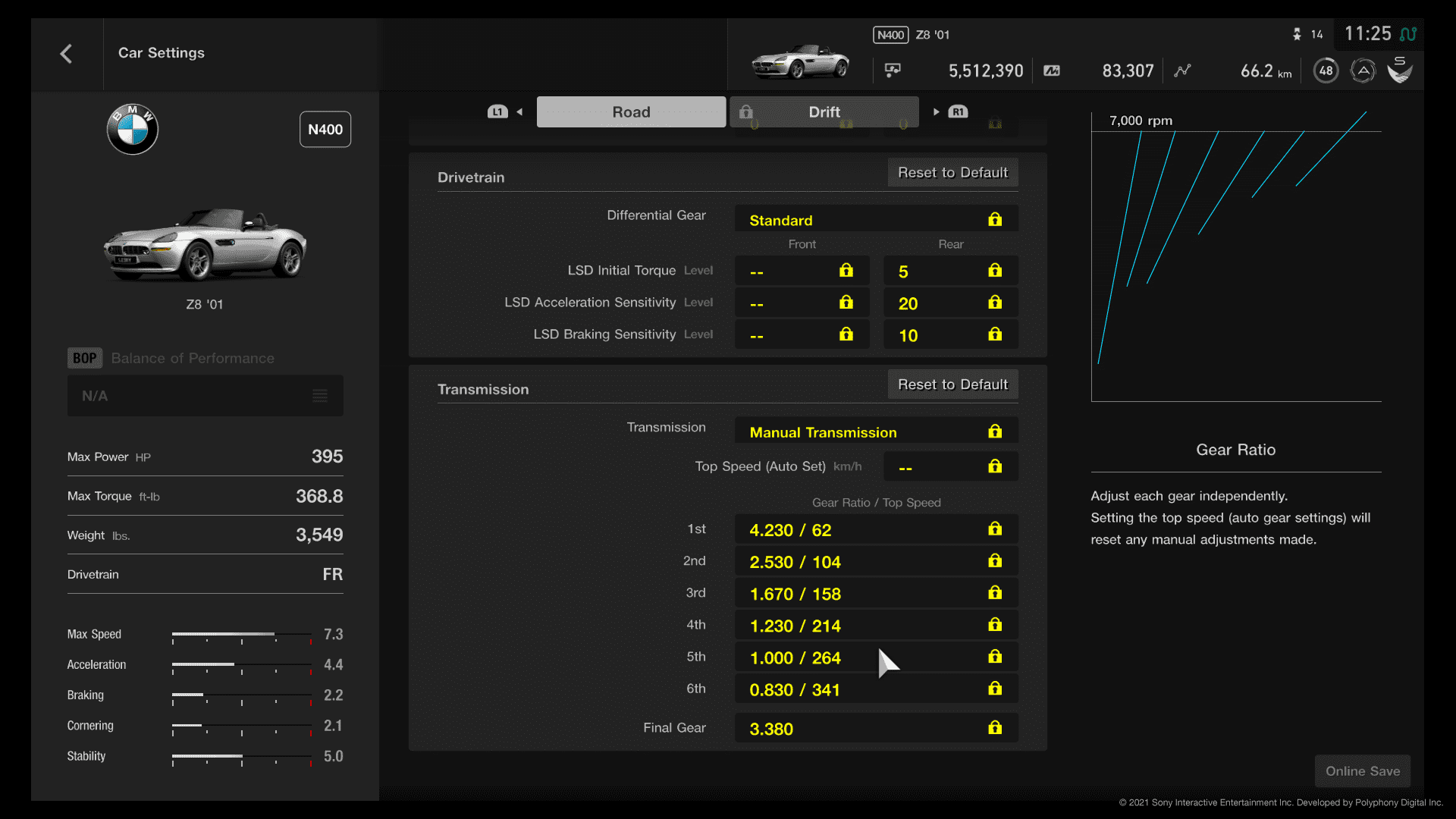
Task: Click the L1 previous sheet button icon
Action: pyautogui.click(x=497, y=112)
